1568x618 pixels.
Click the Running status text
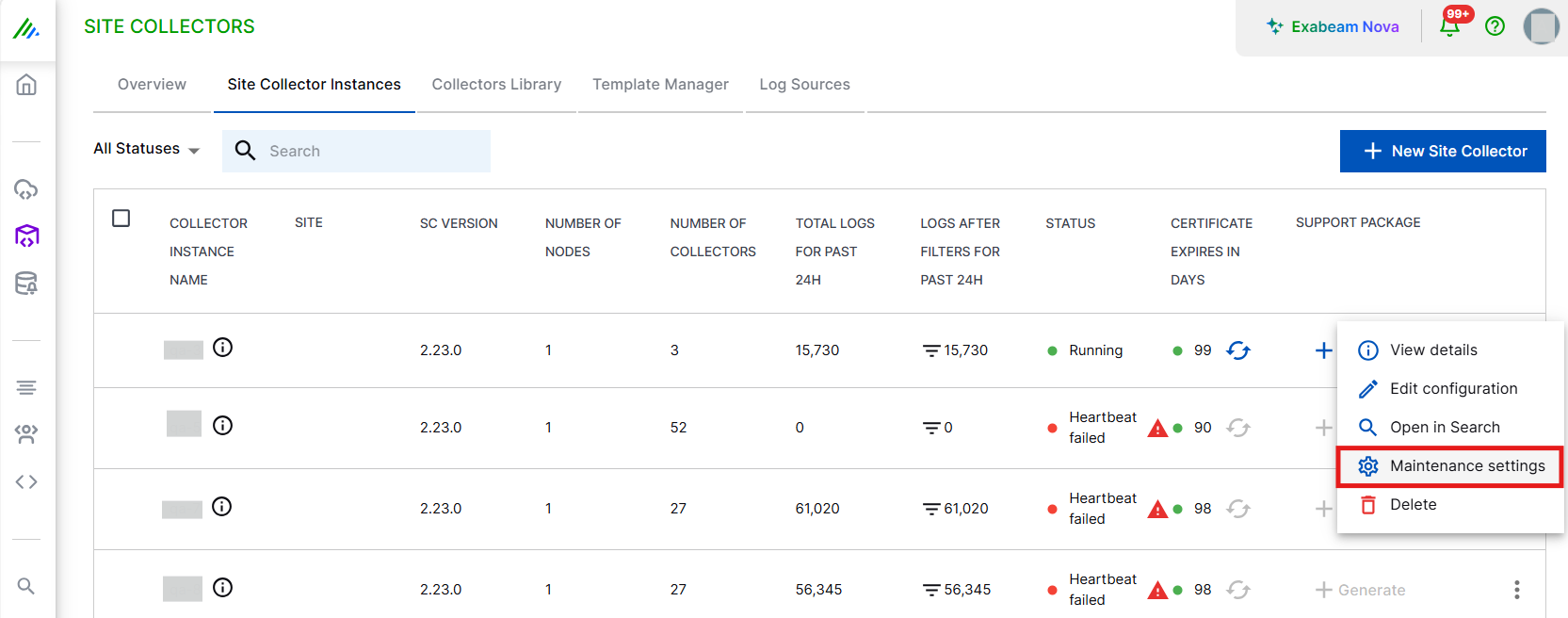(1095, 350)
